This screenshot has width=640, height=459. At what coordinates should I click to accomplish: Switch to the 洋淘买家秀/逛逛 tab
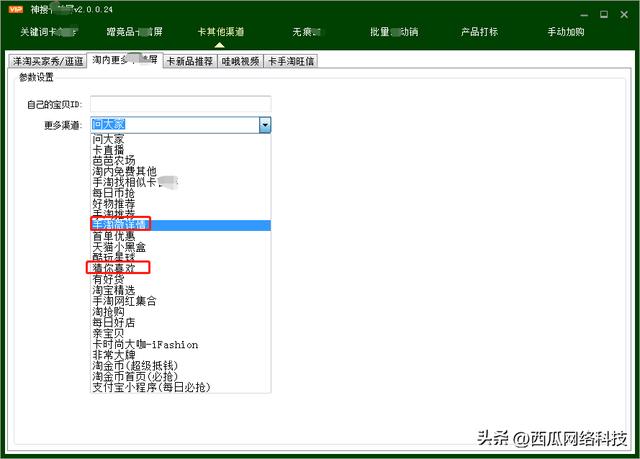coord(48,62)
